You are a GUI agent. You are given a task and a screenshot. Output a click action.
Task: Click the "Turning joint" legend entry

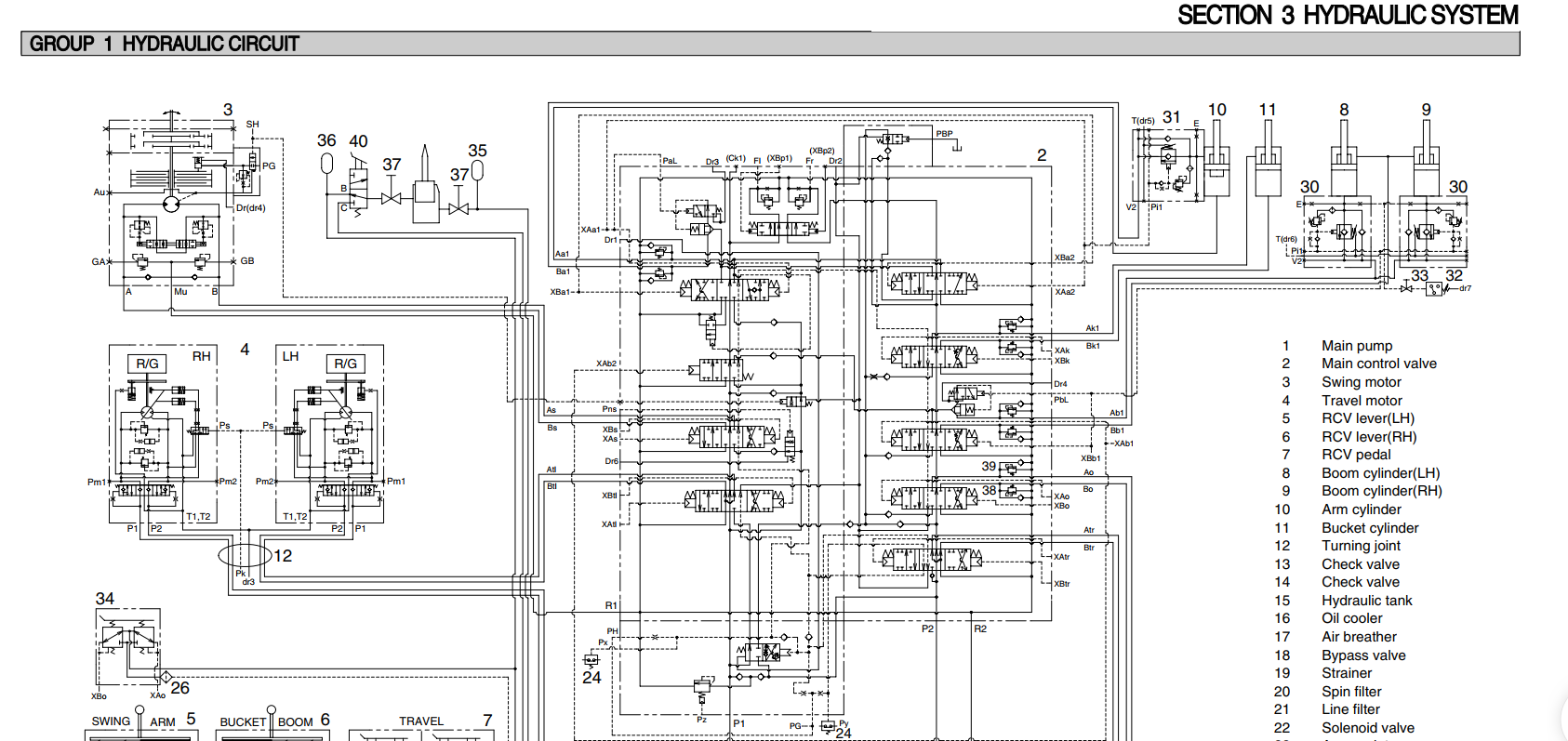pos(1361,546)
